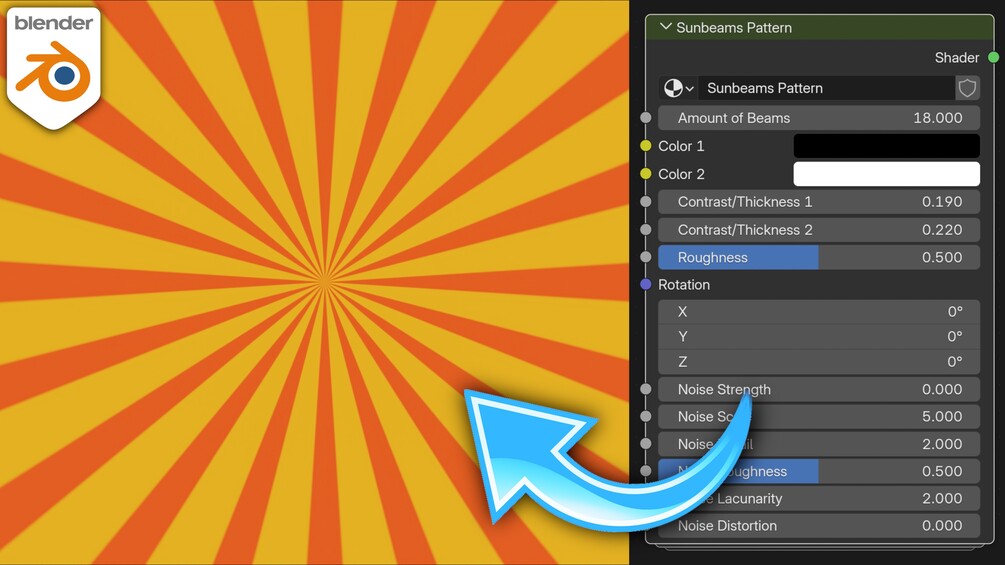Open the node group browse dropdown
This screenshot has width=1005, height=565.
679,88
